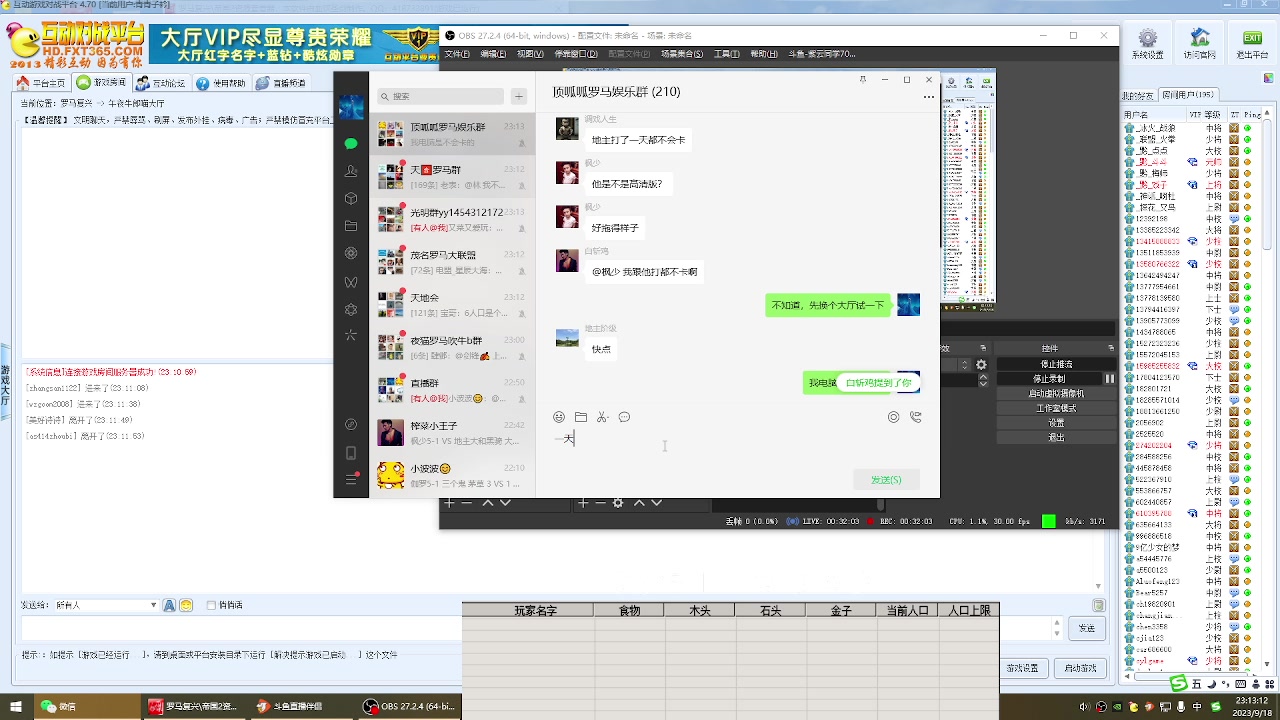Click the send file folder icon in chat toolbar

pyautogui.click(x=581, y=417)
